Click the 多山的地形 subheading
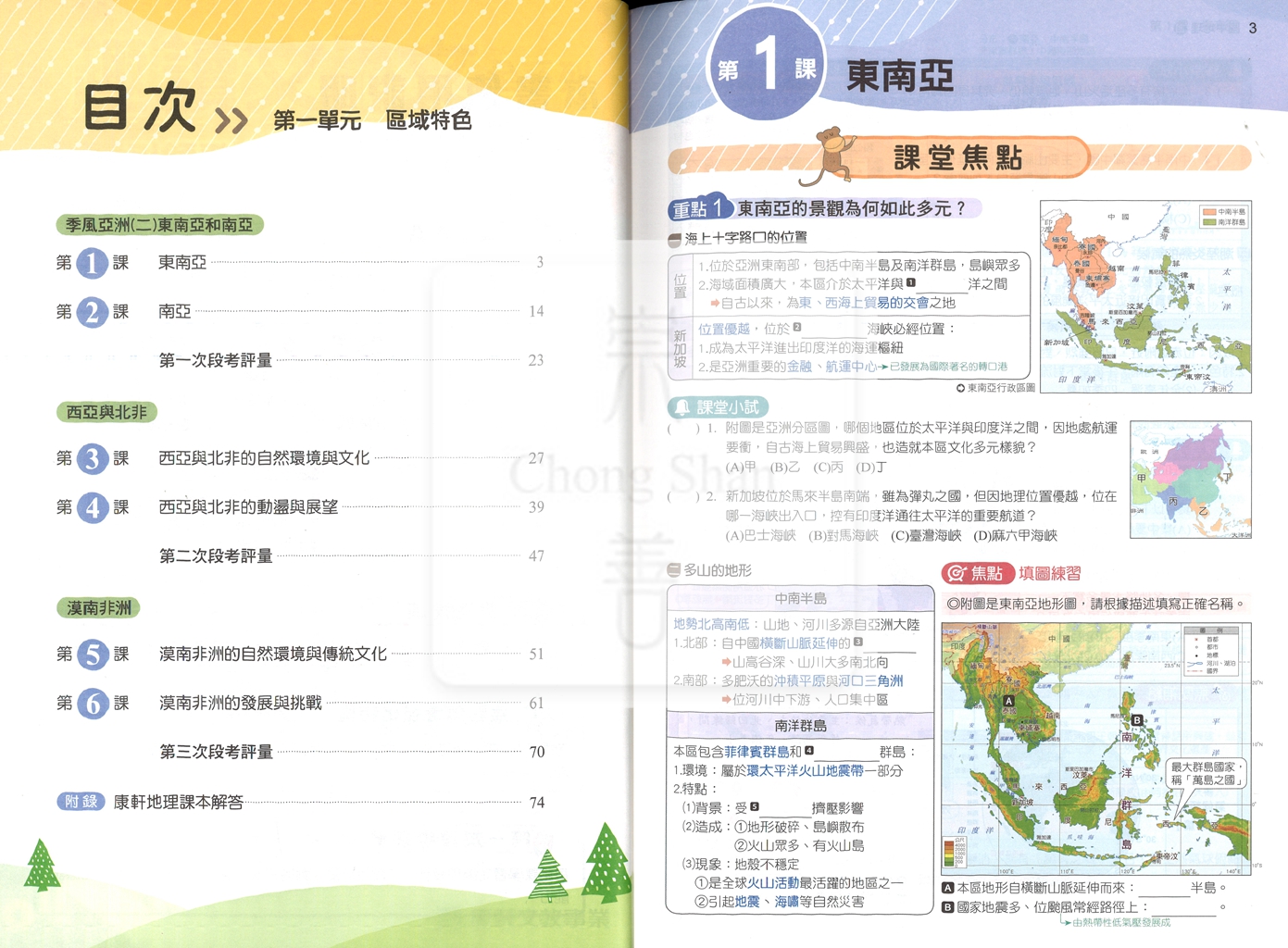Image resolution: width=1288 pixels, height=948 pixels. 718,570
